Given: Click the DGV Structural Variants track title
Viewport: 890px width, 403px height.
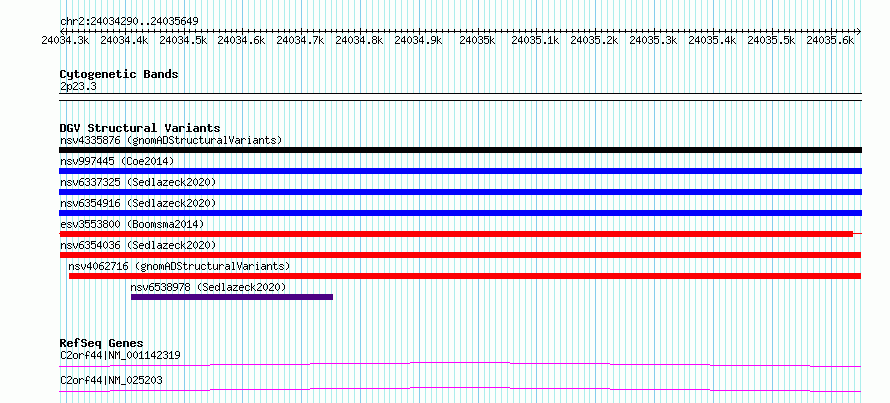Looking at the screenshot, I should point(140,128).
